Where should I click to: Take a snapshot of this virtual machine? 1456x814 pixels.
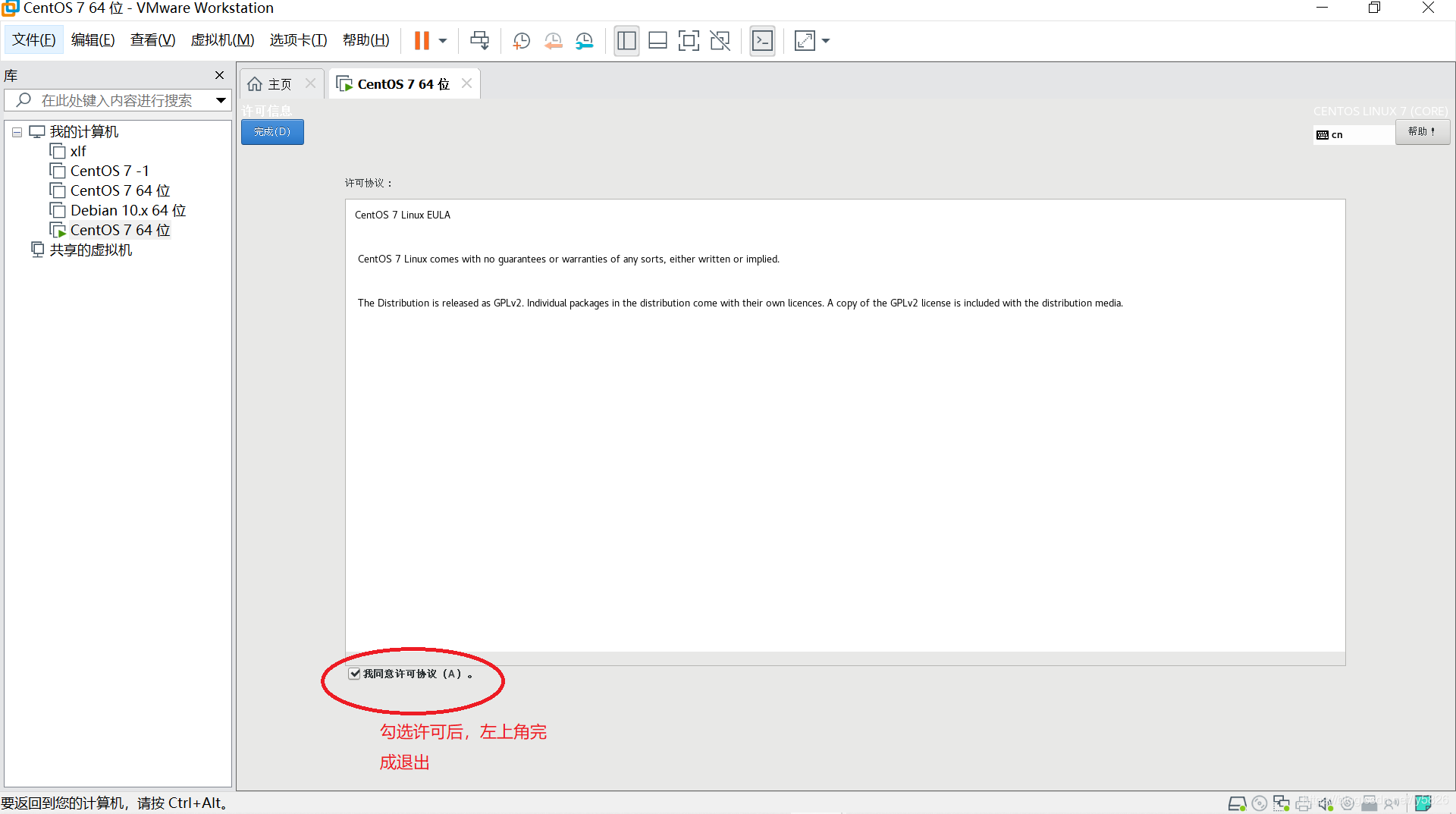[x=521, y=41]
